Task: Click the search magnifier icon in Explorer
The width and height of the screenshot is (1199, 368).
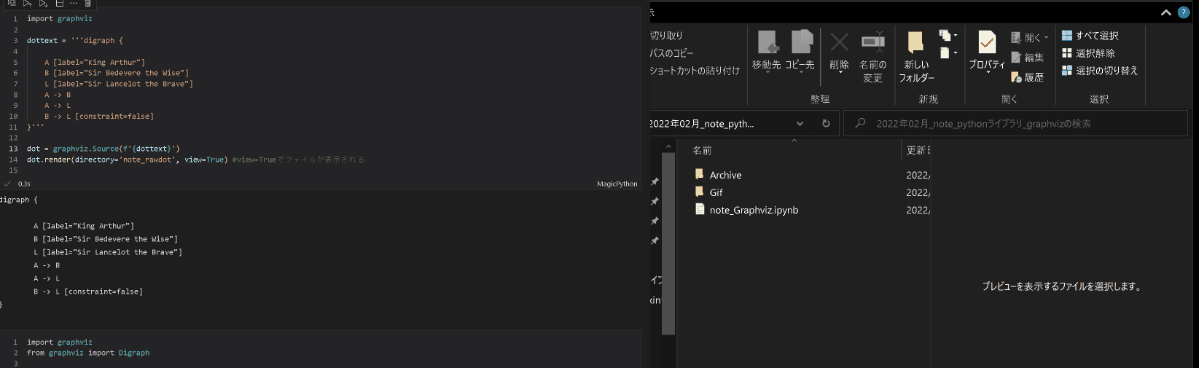Action: click(860, 123)
